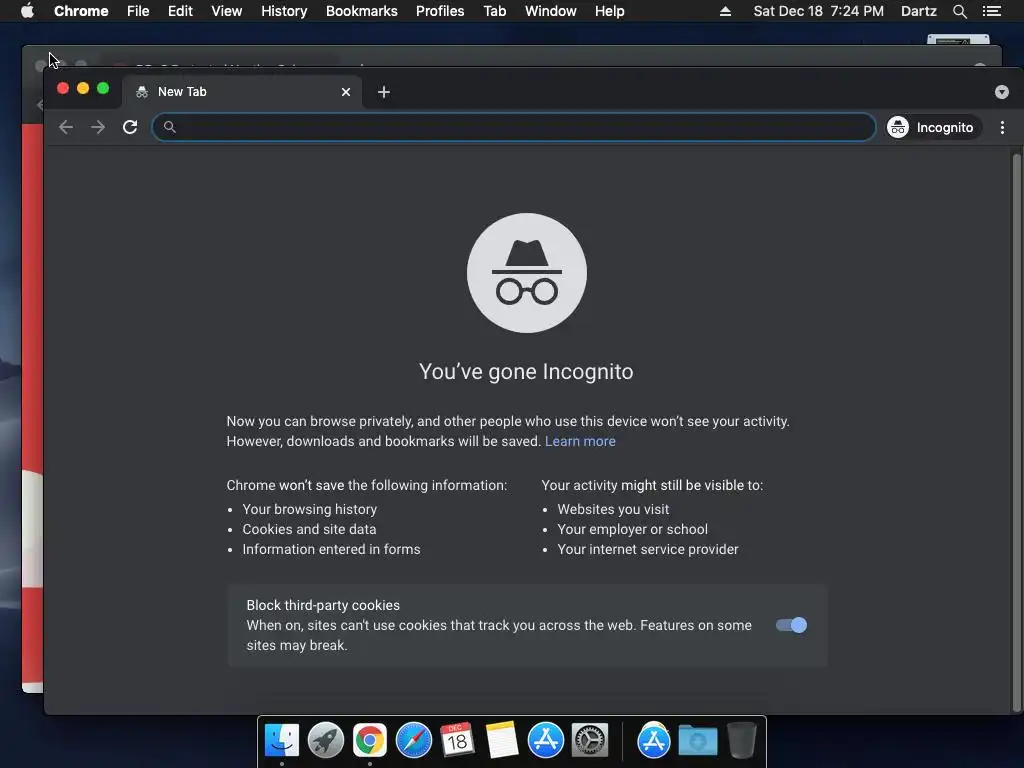The image size is (1024, 768).
Task: Open Notification Center list icon
Action: [991, 11]
